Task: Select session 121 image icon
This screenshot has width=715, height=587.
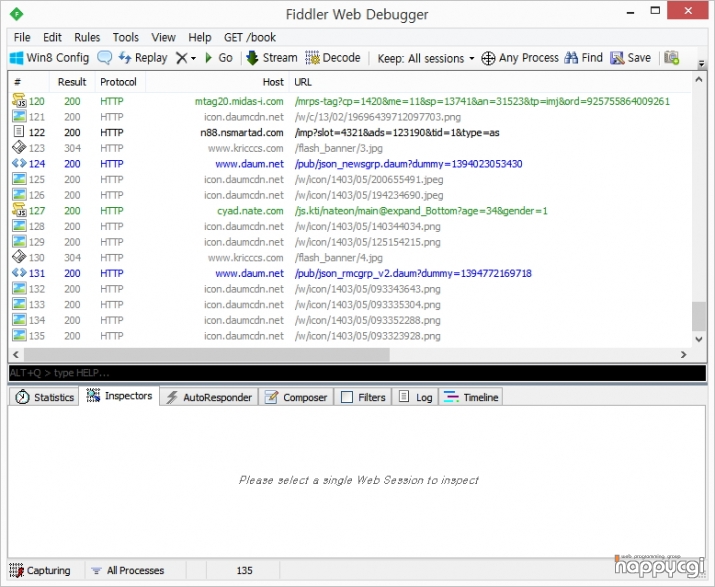Action: point(19,117)
